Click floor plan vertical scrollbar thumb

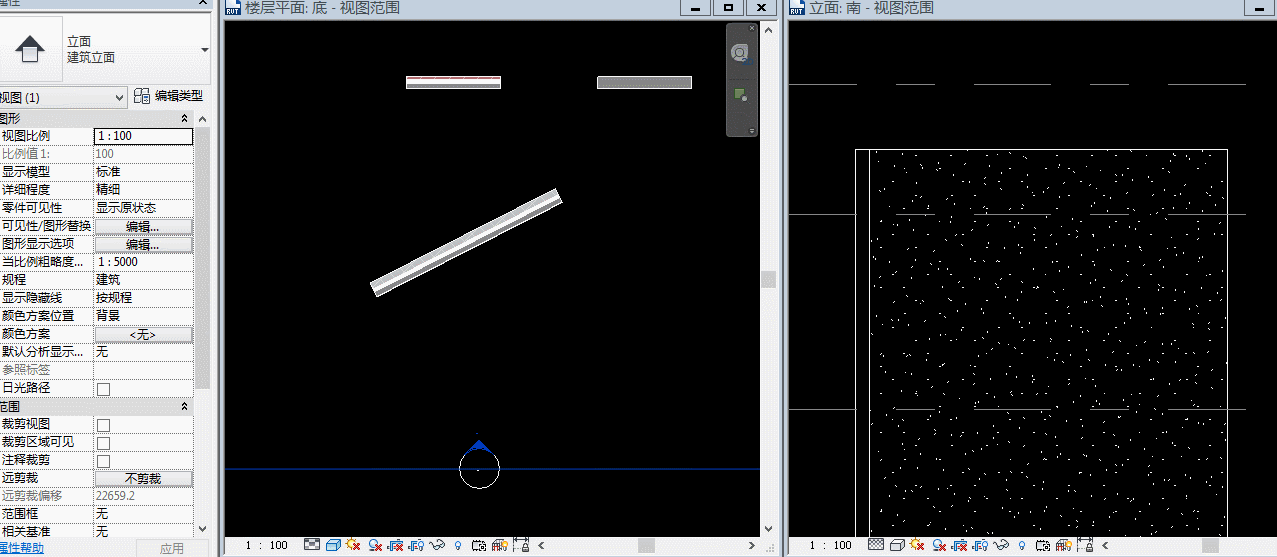coord(768,280)
